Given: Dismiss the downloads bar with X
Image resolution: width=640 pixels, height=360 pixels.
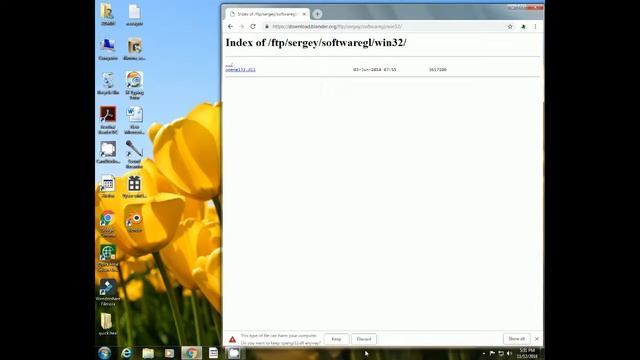Looking at the screenshot, I should (x=537, y=339).
